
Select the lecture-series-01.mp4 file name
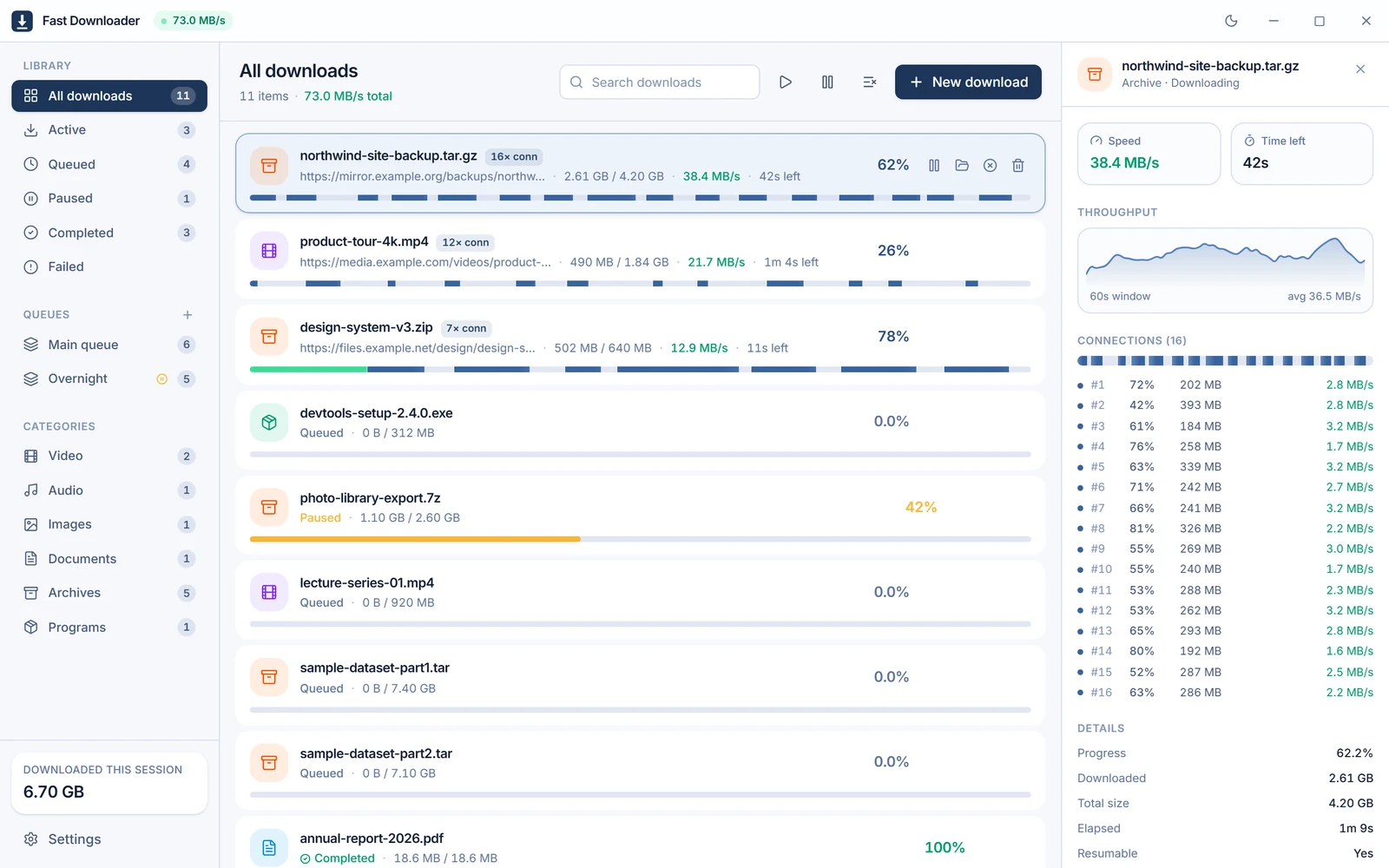click(367, 583)
